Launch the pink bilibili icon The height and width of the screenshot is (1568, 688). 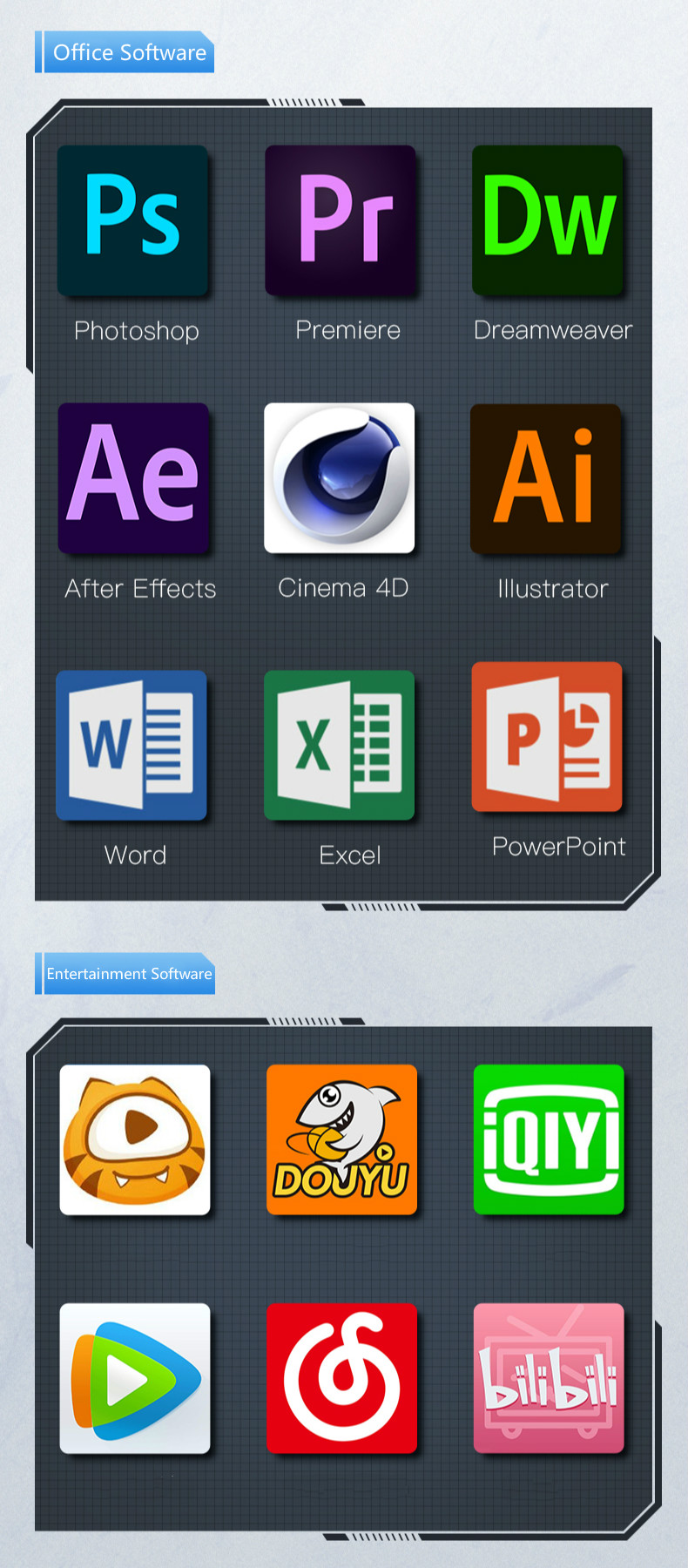[x=549, y=1378]
